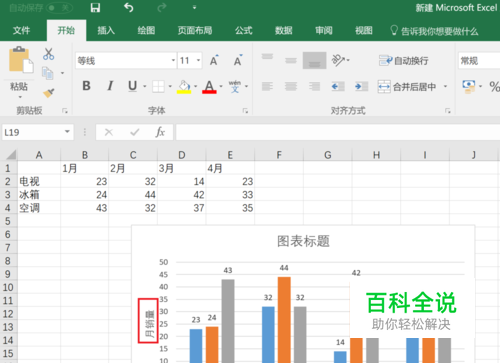Open the 剪贴板 dialog launcher
Viewport: 500px width, 363px height.
(65, 111)
